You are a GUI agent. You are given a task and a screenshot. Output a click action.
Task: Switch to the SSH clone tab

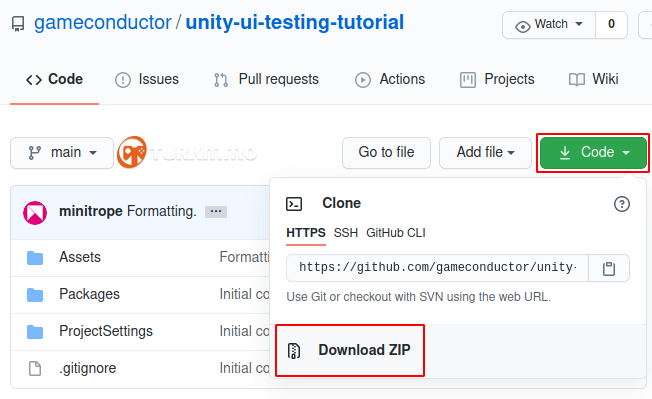pyautogui.click(x=346, y=233)
